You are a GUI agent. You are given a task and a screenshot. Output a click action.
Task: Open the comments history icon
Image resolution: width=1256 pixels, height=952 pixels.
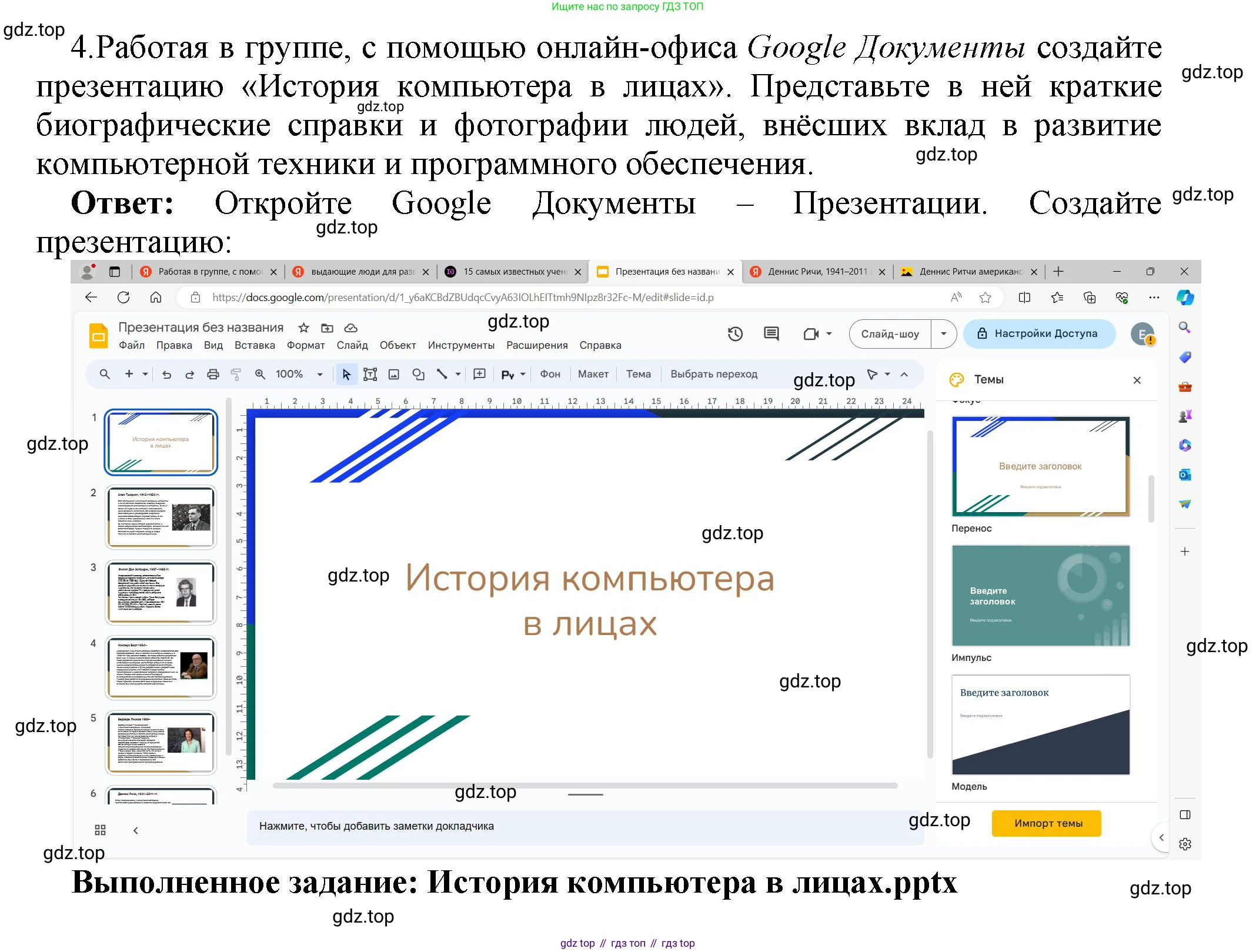(x=771, y=334)
